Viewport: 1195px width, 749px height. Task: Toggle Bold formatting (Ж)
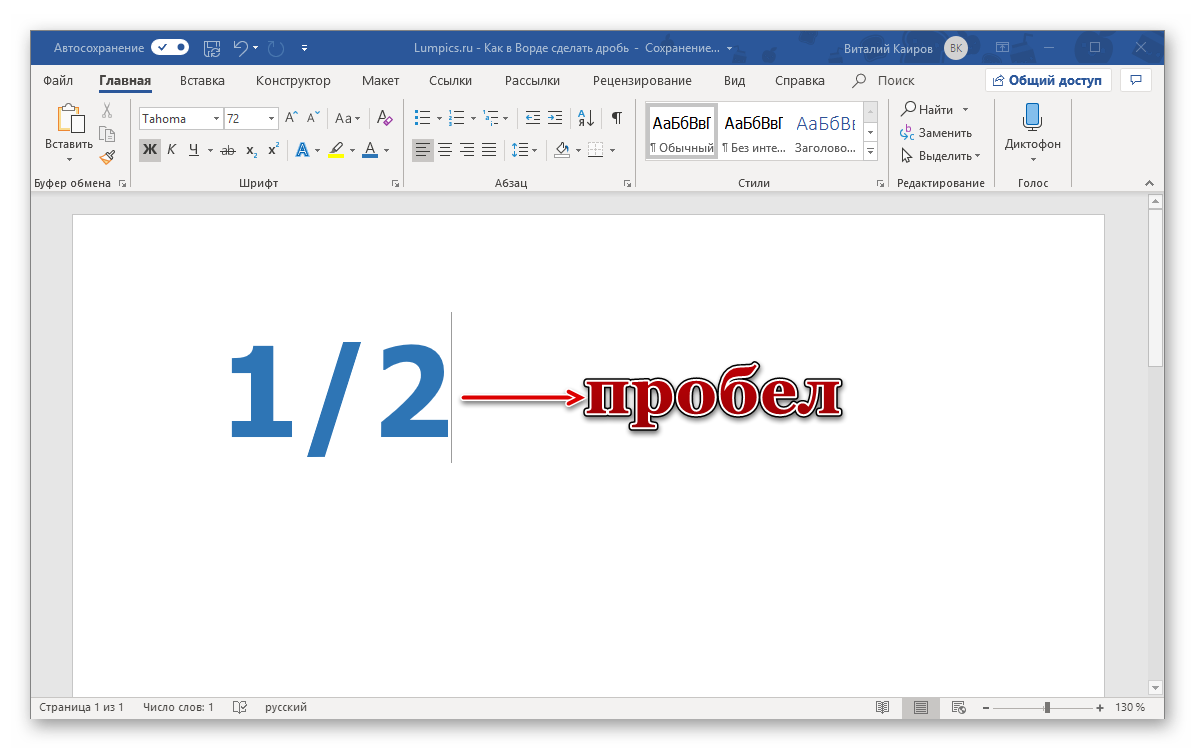point(149,150)
